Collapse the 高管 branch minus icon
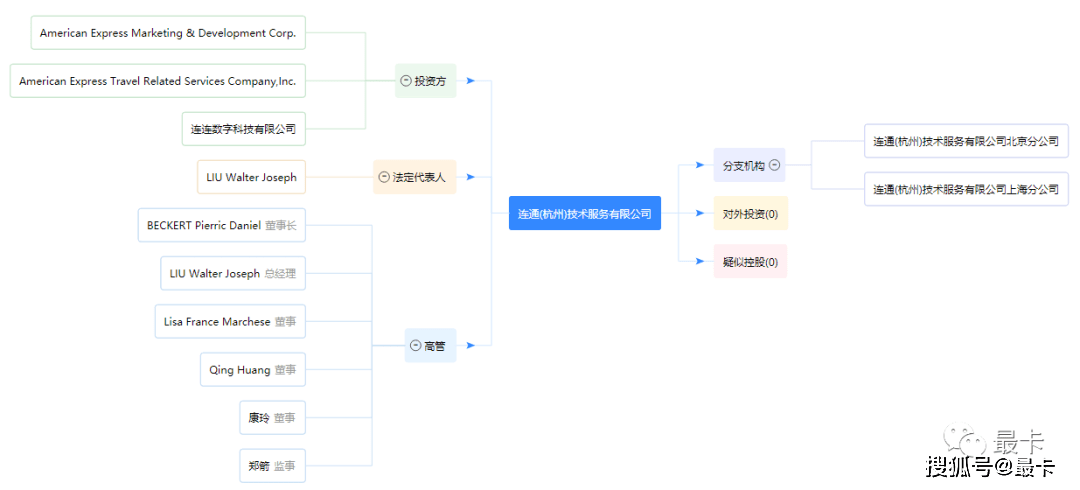This screenshot has width=1080, height=490. coord(415,346)
